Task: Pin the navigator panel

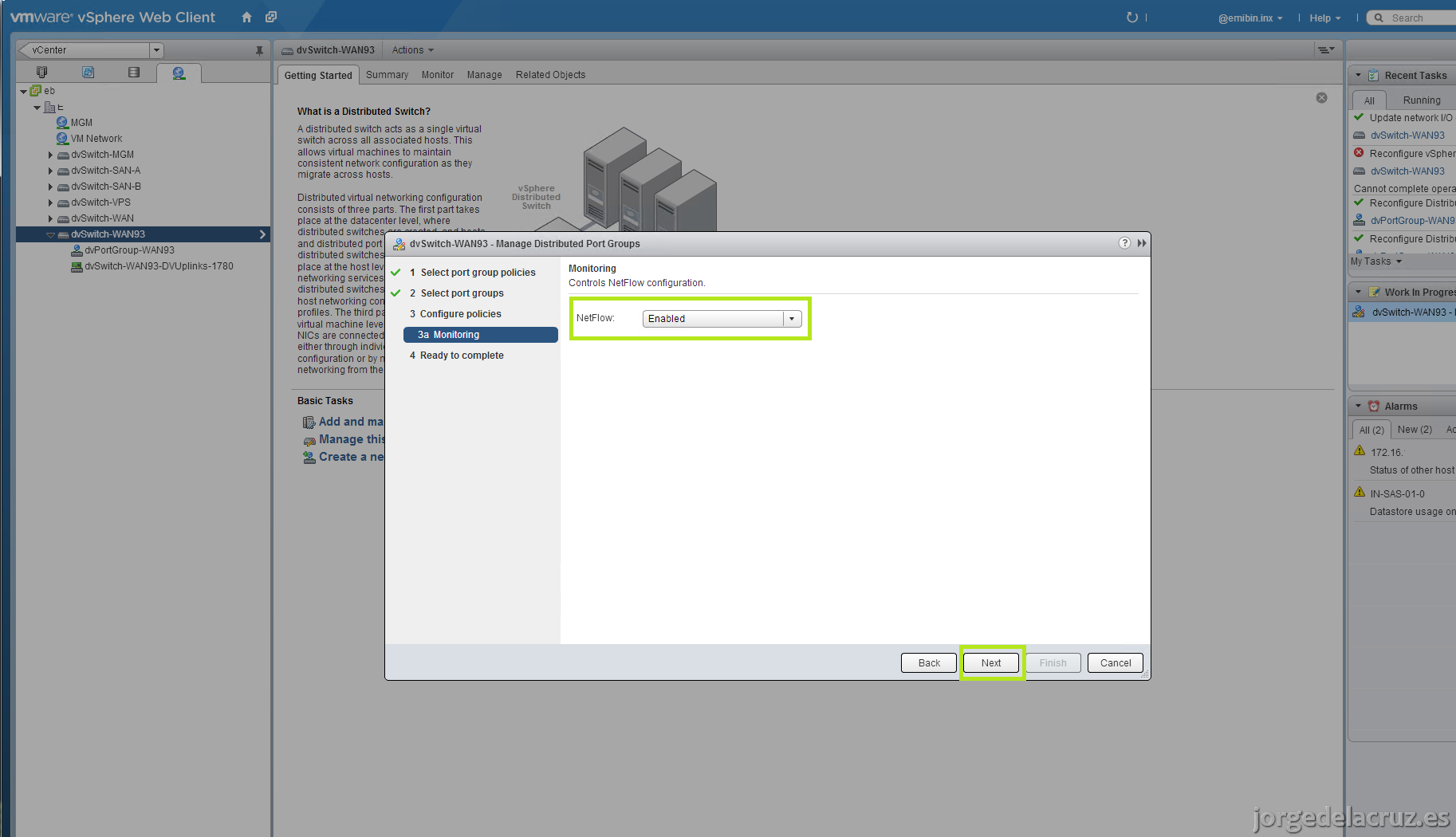Action: [x=259, y=50]
